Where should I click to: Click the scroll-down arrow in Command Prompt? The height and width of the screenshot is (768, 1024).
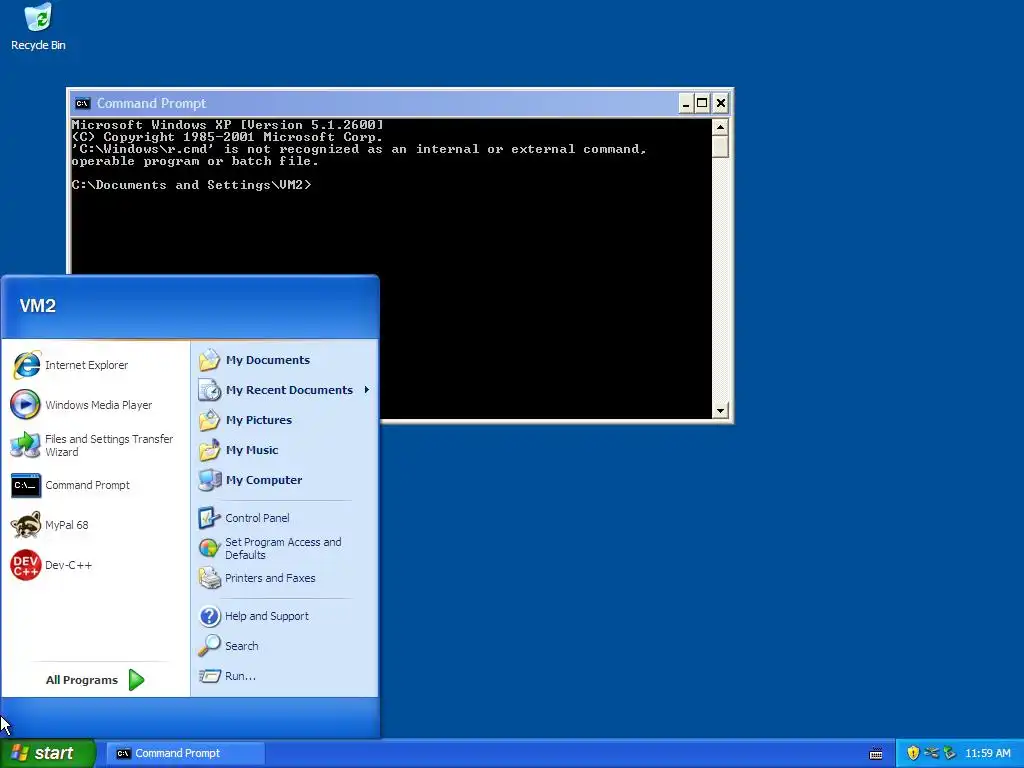coord(720,411)
